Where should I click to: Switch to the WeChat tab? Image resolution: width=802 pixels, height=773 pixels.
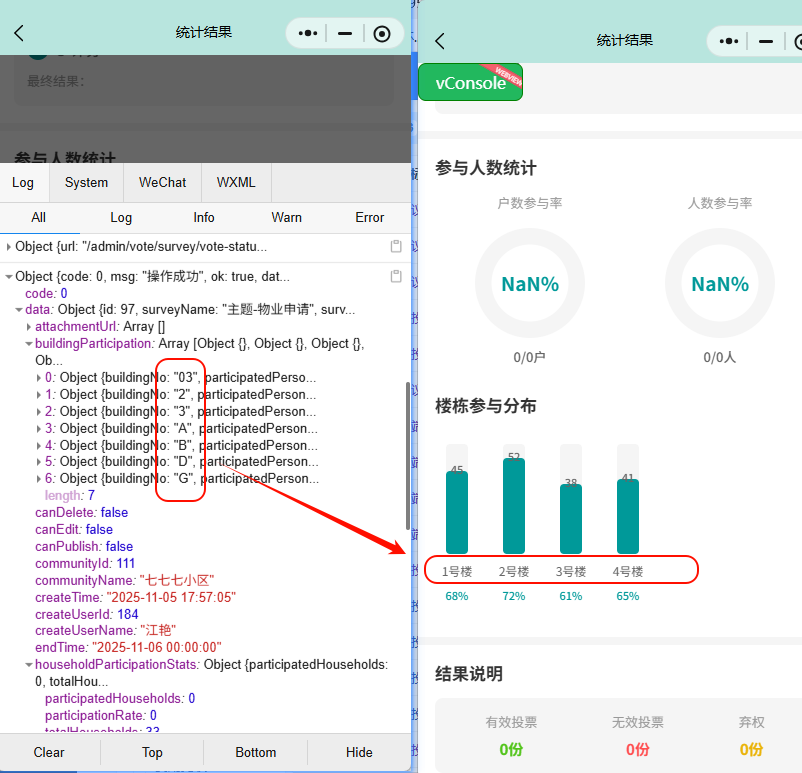[x=162, y=182]
